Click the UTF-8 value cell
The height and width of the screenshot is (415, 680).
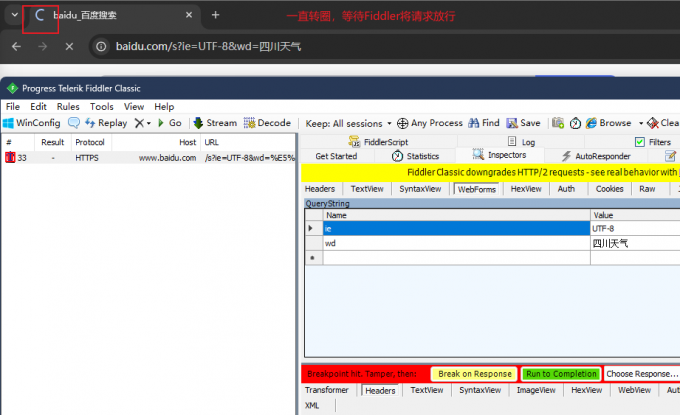(x=635, y=229)
